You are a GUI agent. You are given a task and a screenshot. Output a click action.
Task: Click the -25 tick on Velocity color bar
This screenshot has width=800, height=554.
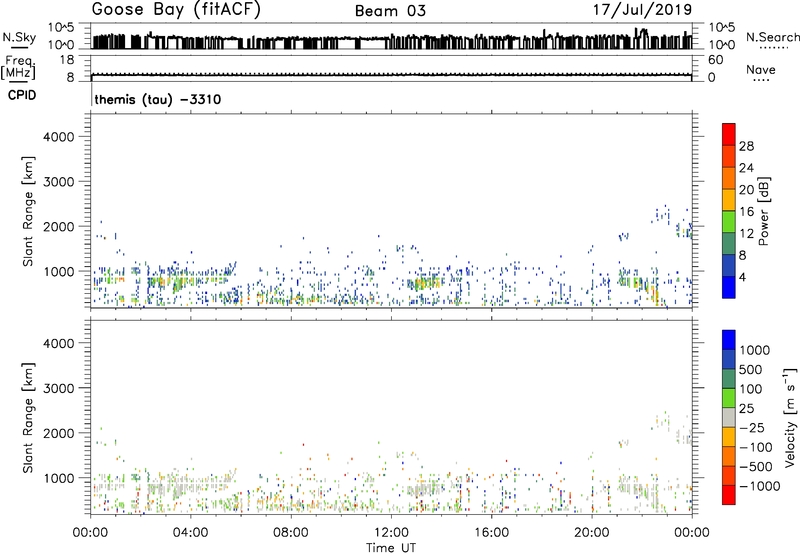point(752,428)
